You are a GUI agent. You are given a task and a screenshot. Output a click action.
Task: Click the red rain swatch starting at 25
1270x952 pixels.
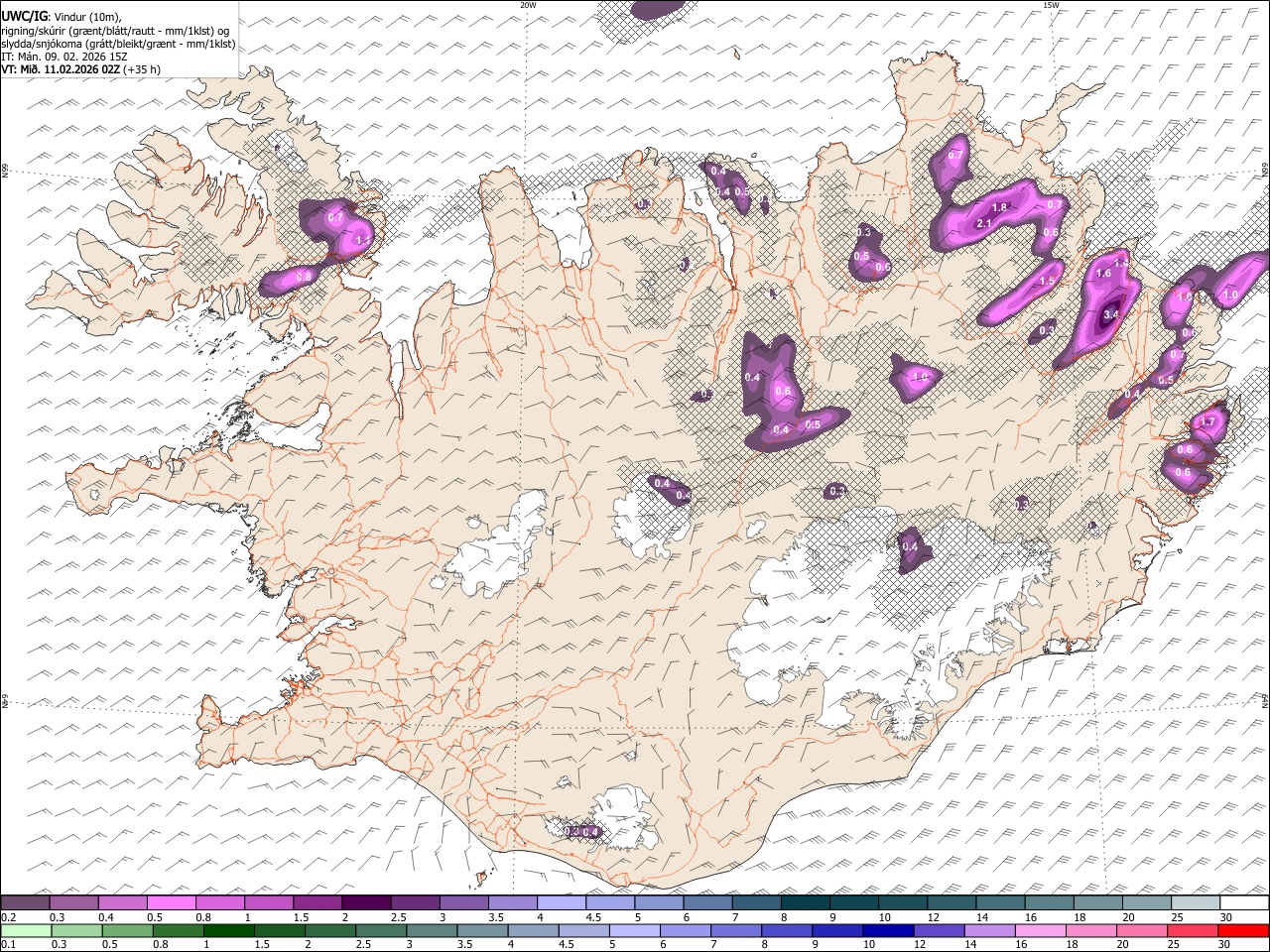coord(1192,930)
